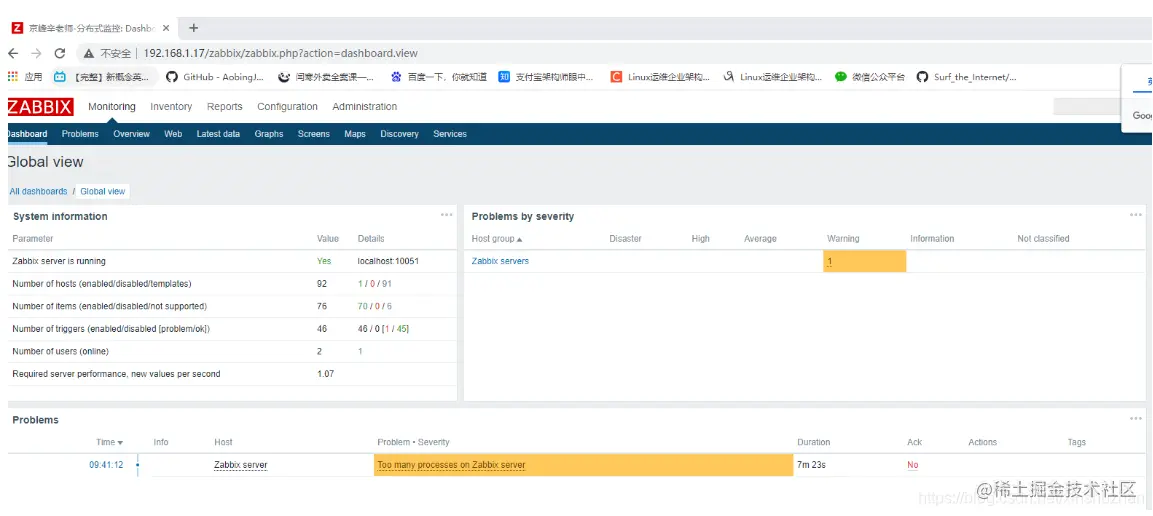Open the GitHub AobingJ bookmark
1153x516 pixels.
pyautogui.click(x=215, y=76)
